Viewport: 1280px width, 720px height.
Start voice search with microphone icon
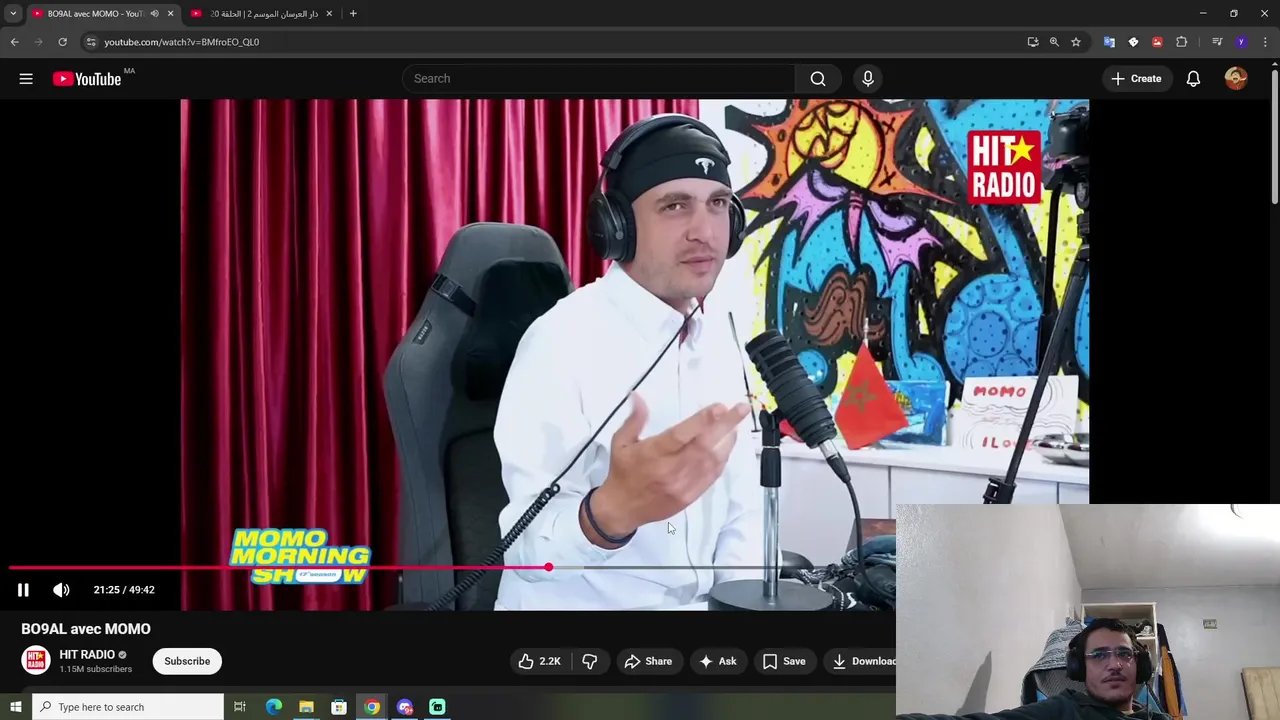click(x=868, y=79)
